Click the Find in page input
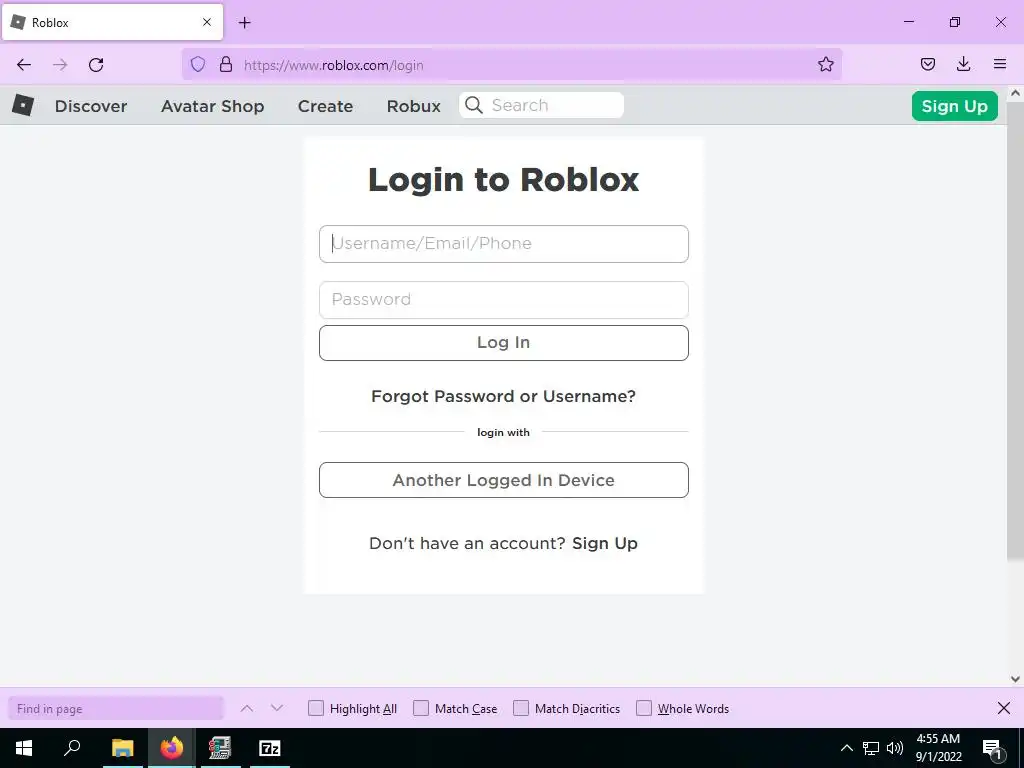The height and width of the screenshot is (768, 1024). [x=116, y=709]
